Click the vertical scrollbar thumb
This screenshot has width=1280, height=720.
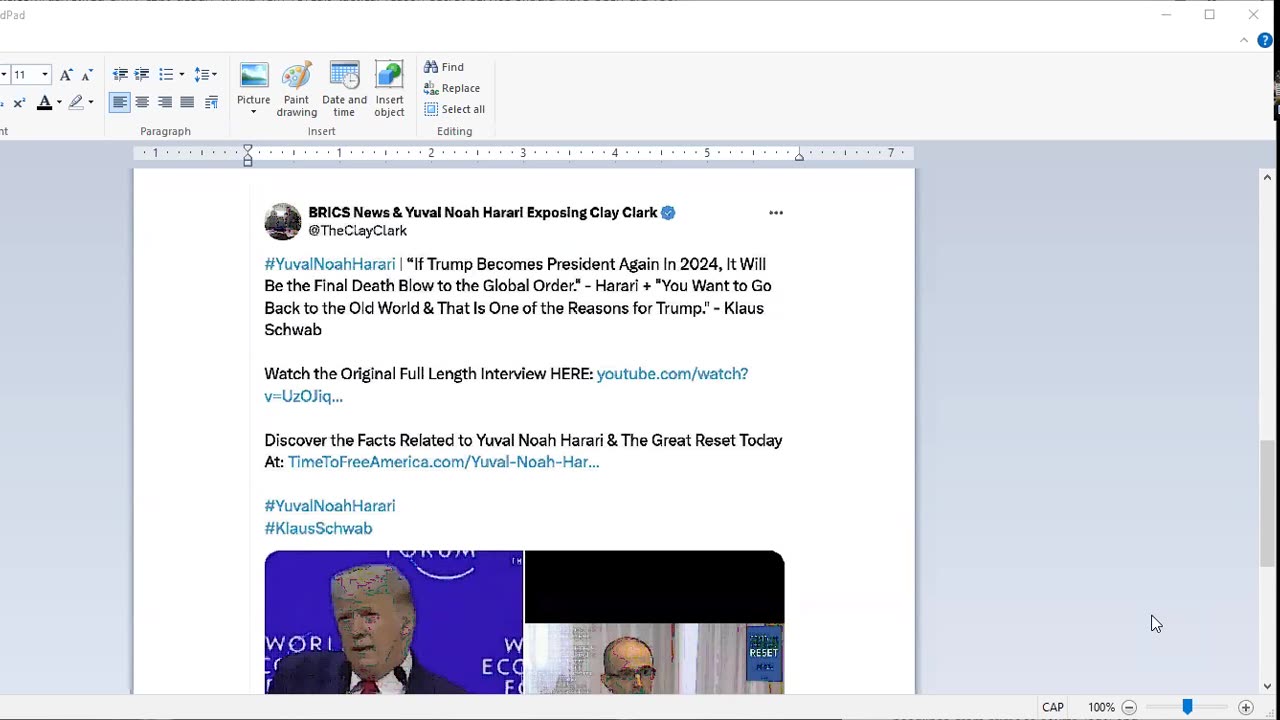(1267, 503)
